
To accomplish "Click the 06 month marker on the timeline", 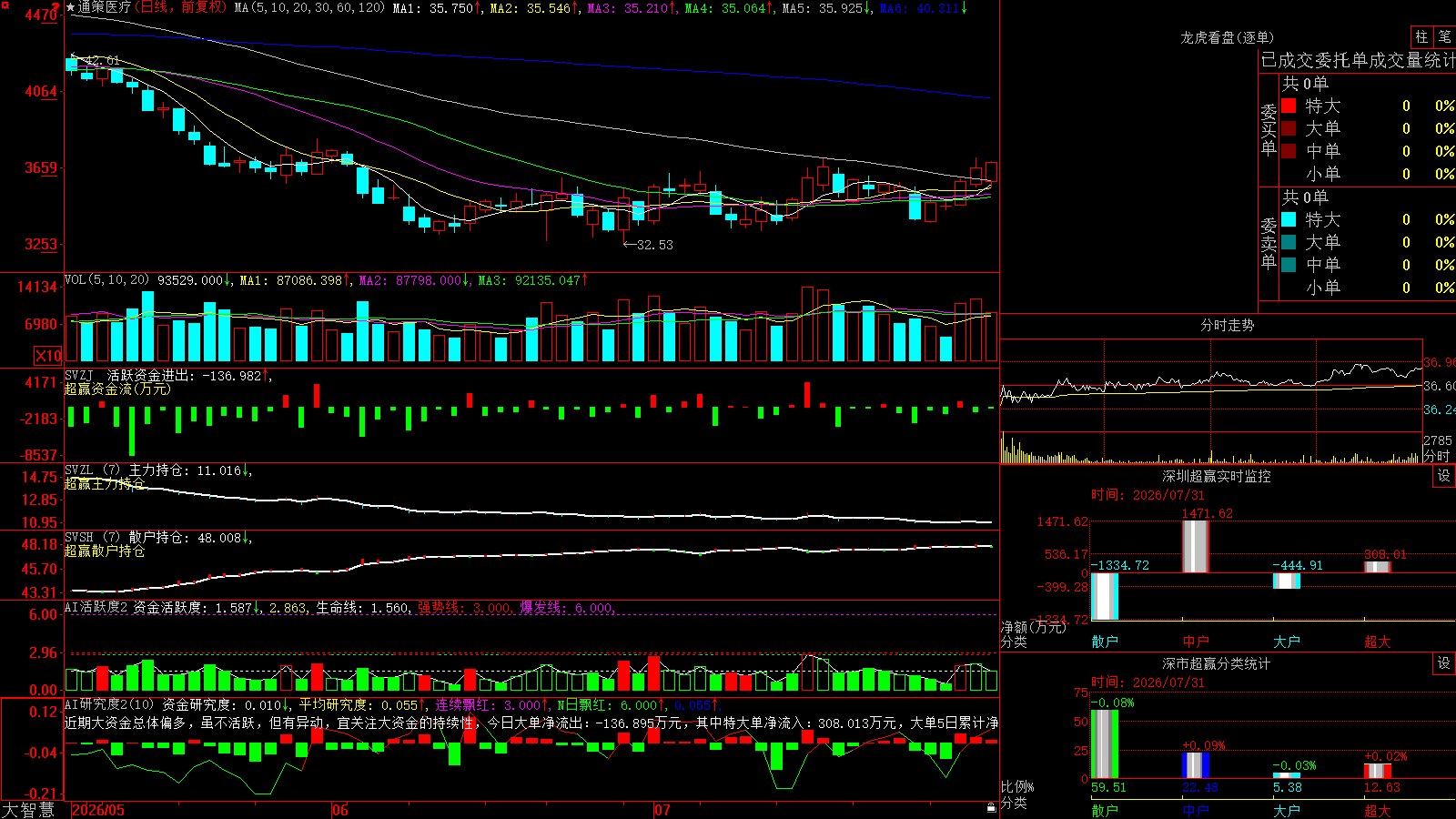I will [x=340, y=810].
